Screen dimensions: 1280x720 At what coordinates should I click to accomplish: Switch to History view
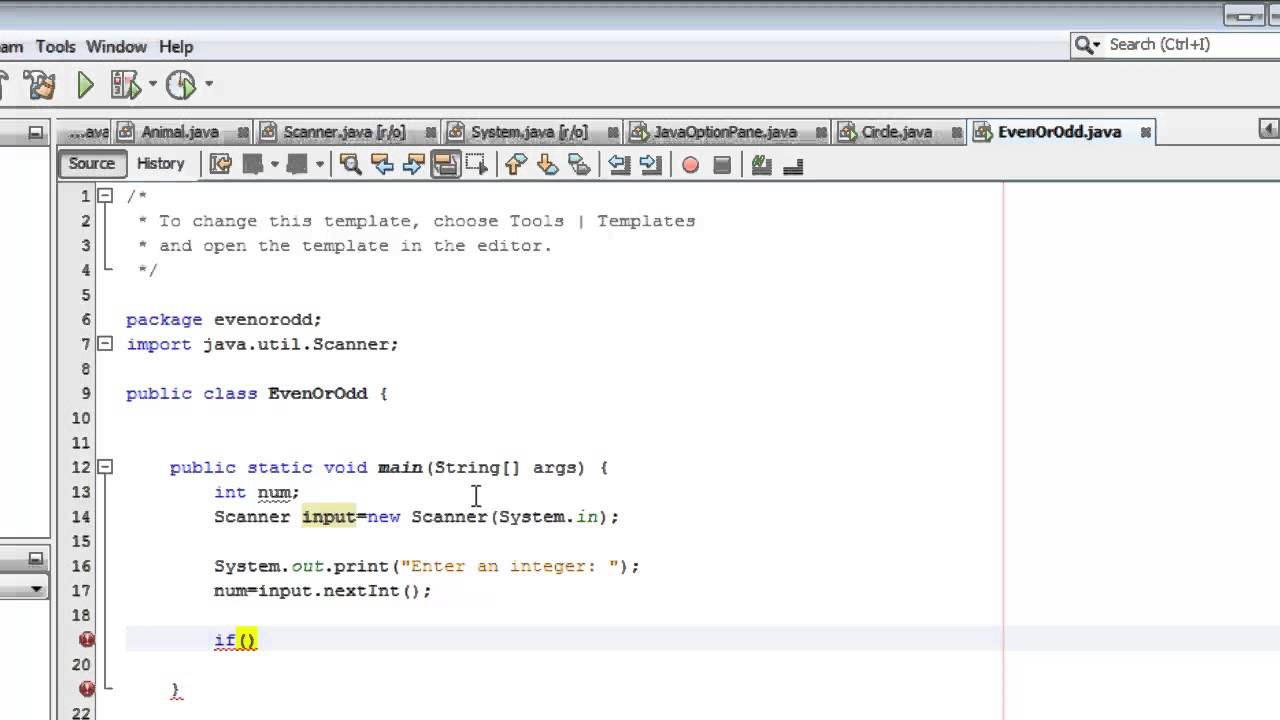pyautogui.click(x=161, y=164)
